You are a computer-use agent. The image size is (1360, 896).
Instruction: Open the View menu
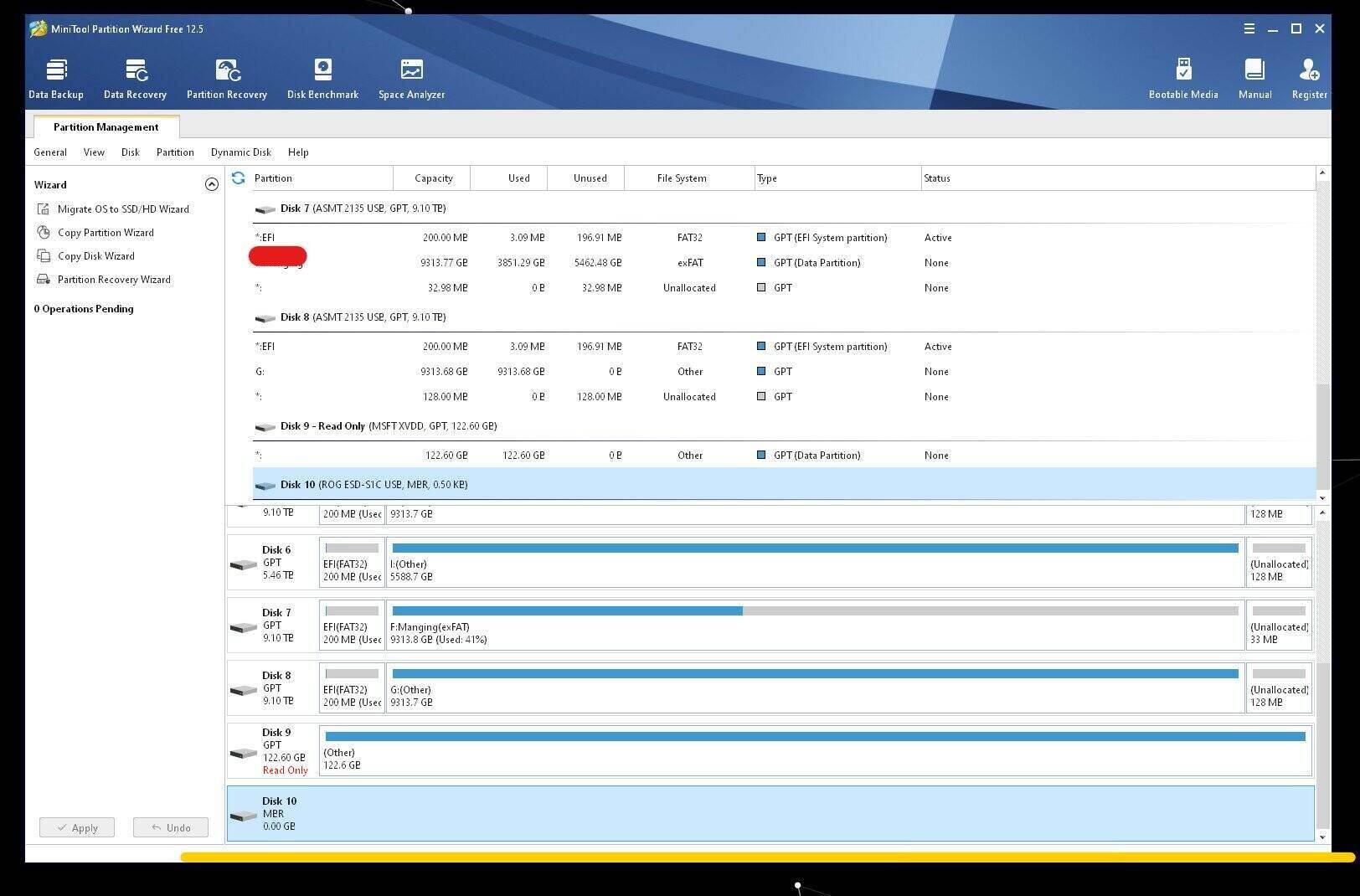coord(94,152)
